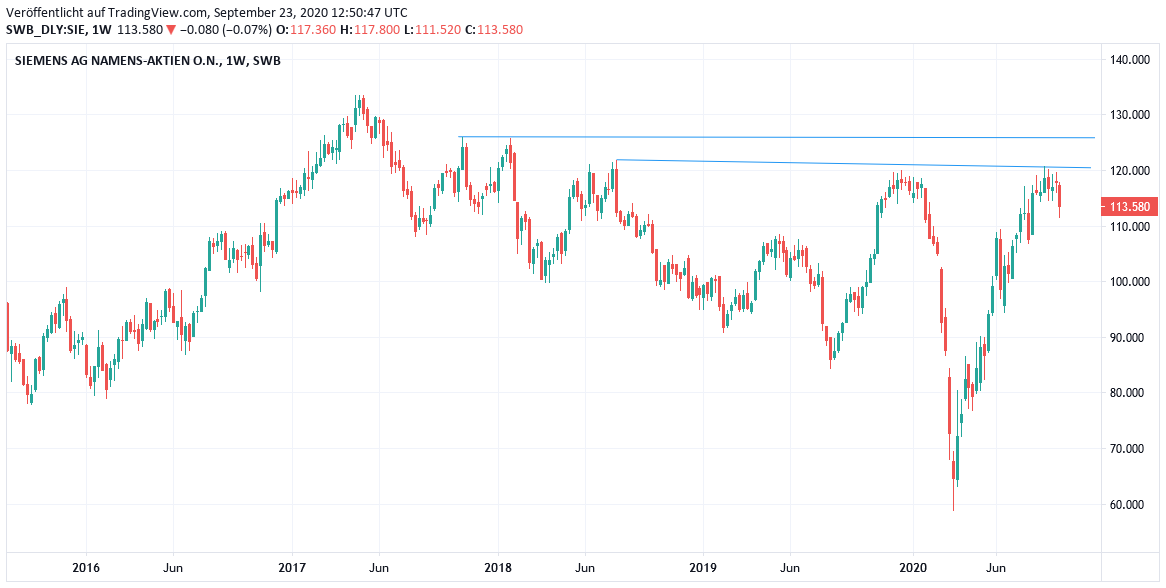Click the 140.000 price axis label
This screenshot has height=588, width=1166.
click(x=1131, y=60)
